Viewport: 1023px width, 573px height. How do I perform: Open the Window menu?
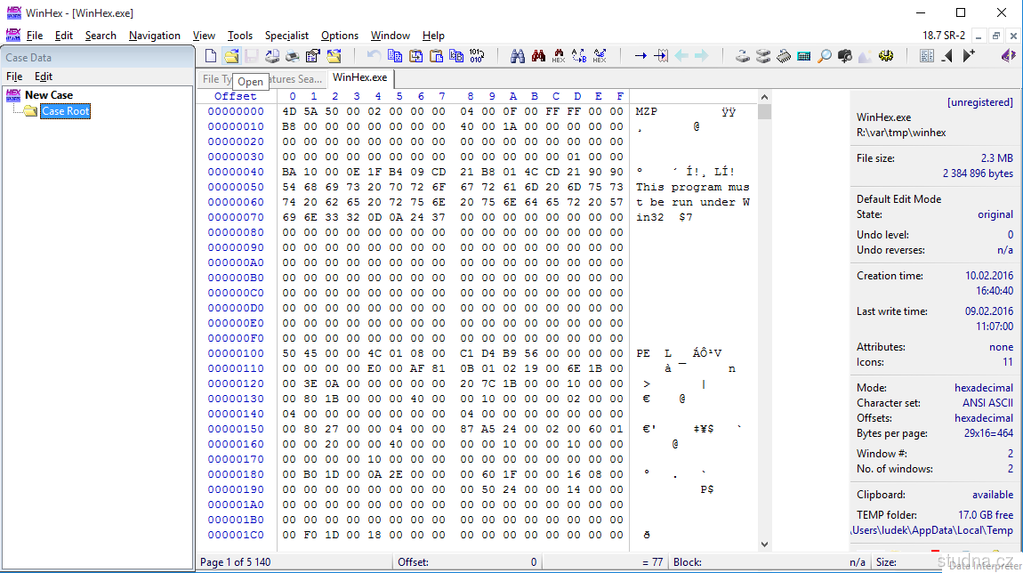coord(390,35)
